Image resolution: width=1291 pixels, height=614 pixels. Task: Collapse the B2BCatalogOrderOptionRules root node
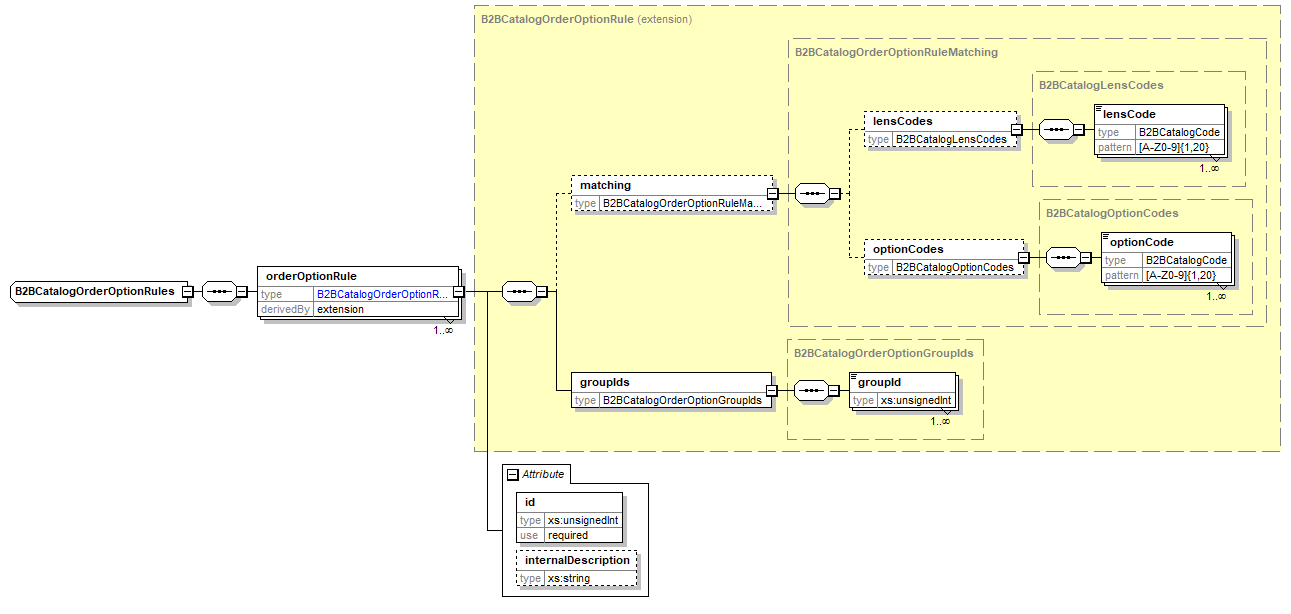187,292
